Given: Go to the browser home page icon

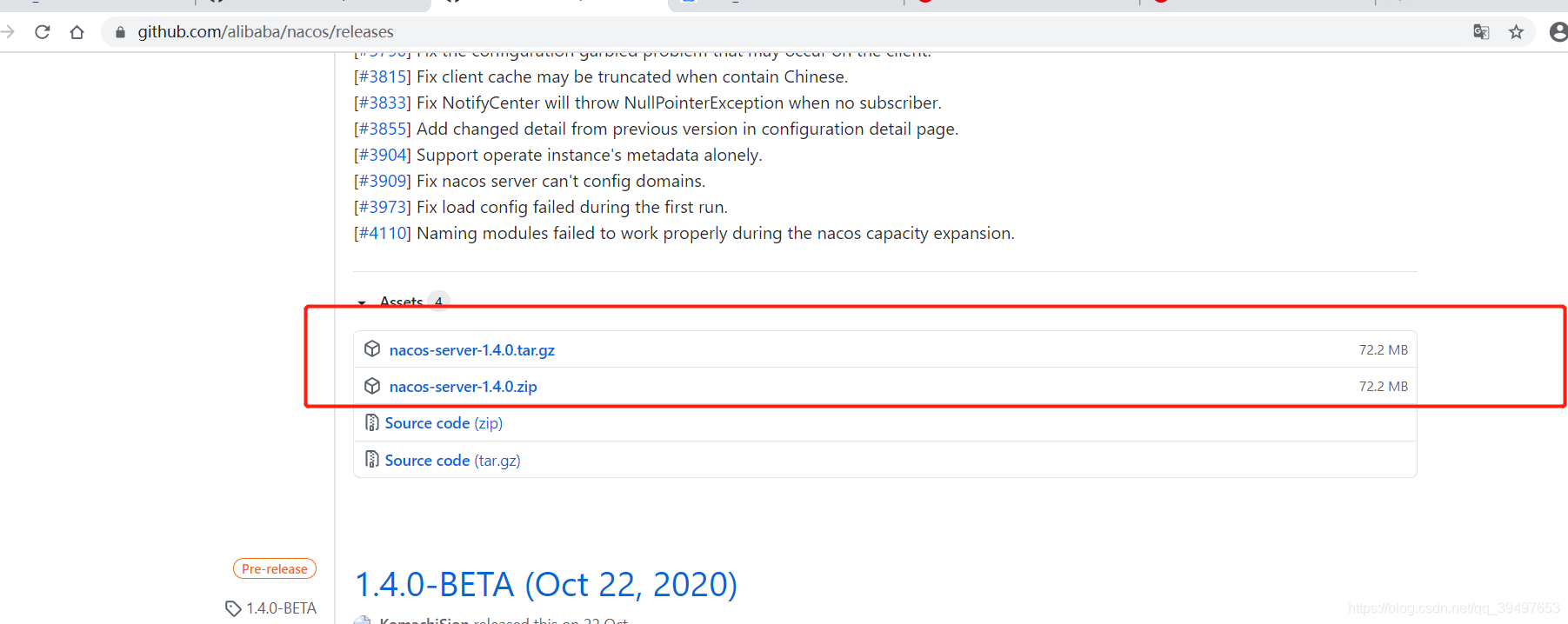Looking at the screenshot, I should click(77, 32).
